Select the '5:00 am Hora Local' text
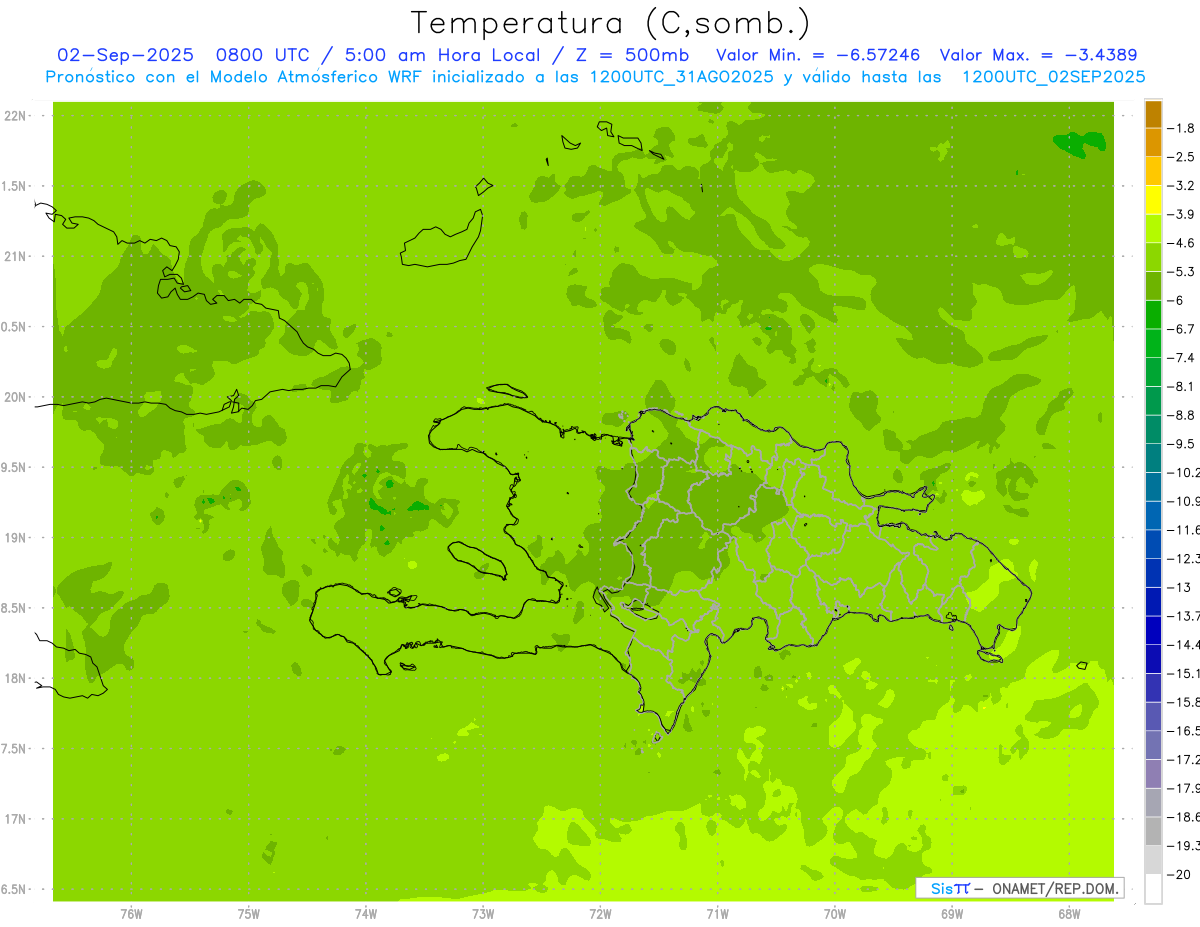 click(451, 55)
